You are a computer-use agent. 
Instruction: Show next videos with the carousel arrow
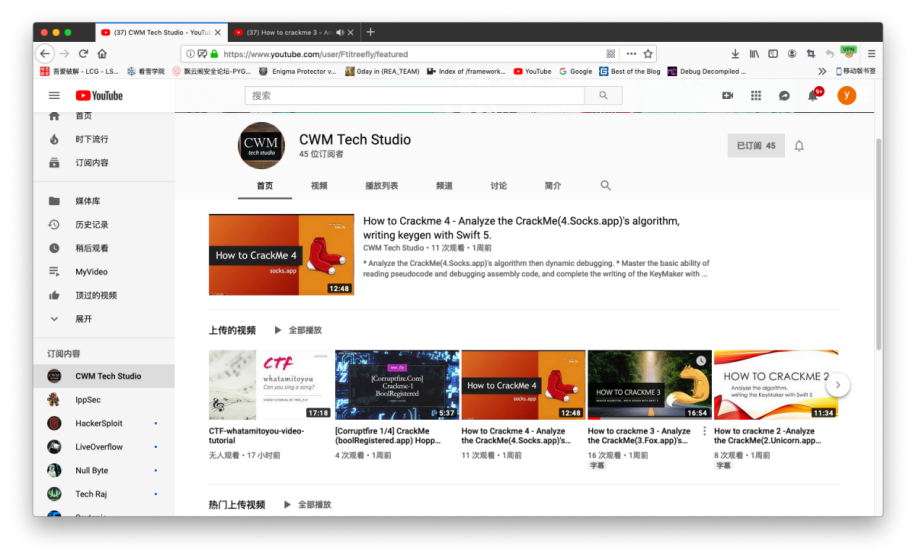click(x=838, y=385)
